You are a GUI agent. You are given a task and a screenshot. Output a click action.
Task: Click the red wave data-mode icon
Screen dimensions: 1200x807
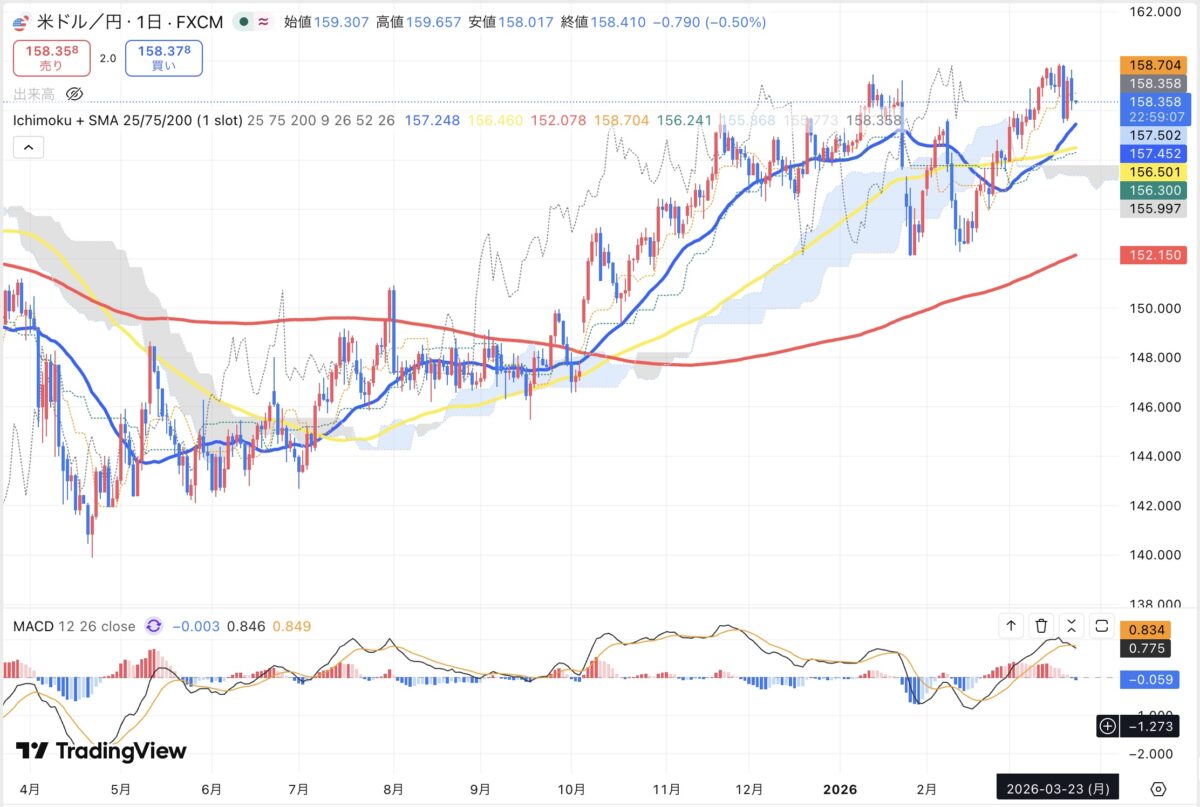click(264, 21)
